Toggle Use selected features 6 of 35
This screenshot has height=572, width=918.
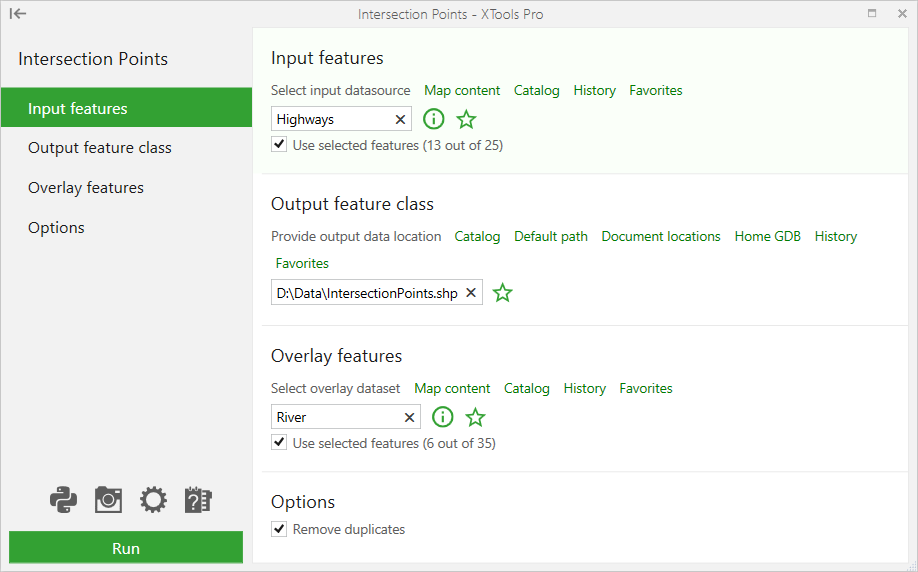click(x=279, y=442)
